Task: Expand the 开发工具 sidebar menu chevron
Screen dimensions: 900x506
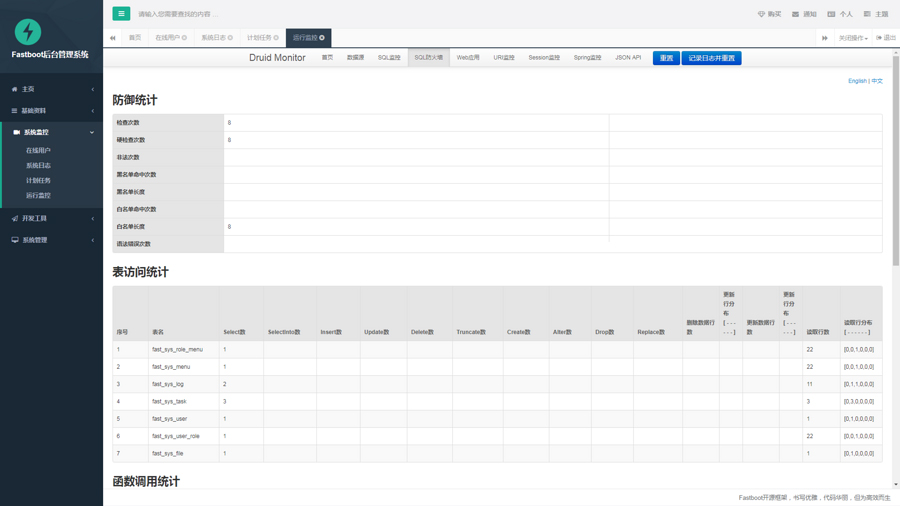Action: pyautogui.click(x=92, y=219)
